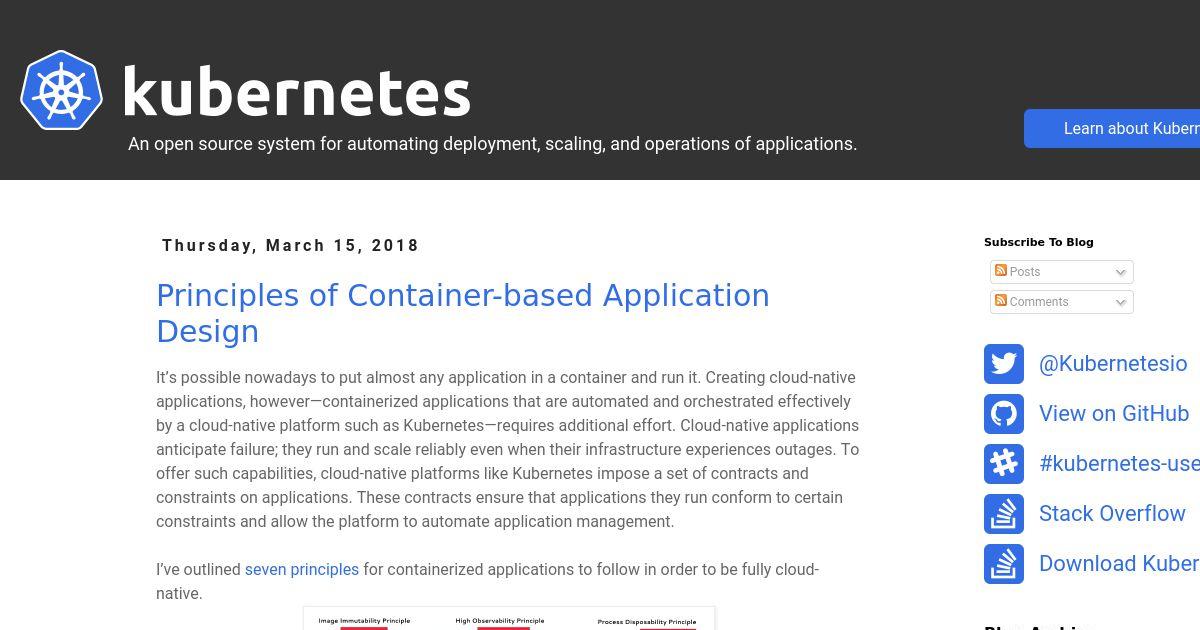
Task: Open the Download Kubernetes link
Action: point(1119,564)
